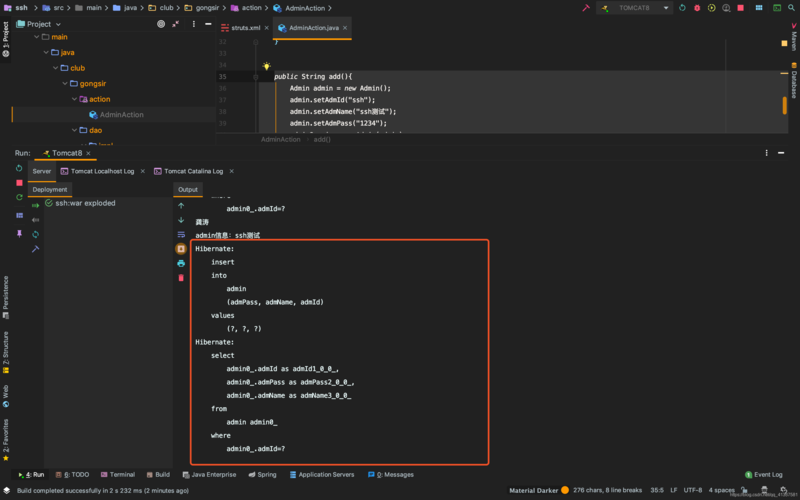Click the up arrow in Output toolbar
800x500 pixels.
(x=181, y=206)
